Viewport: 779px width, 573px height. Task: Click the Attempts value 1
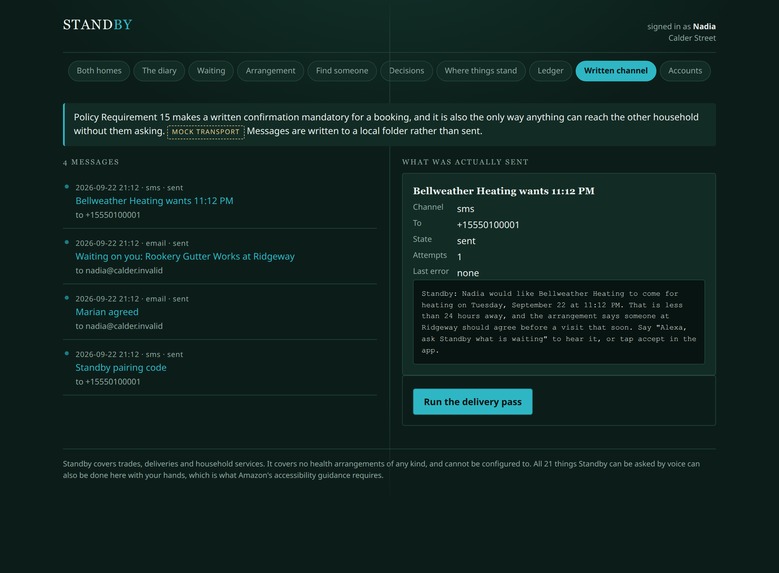[x=460, y=257]
